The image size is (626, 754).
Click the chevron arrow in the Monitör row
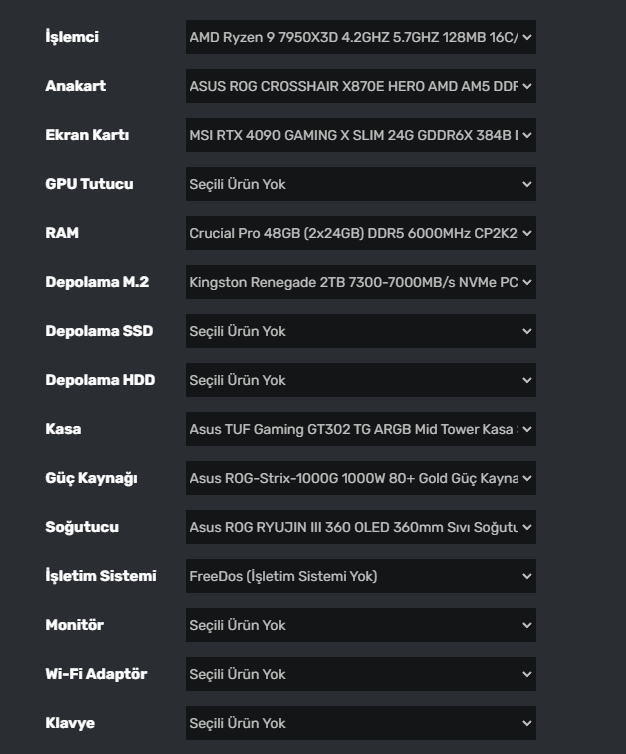coord(527,626)
